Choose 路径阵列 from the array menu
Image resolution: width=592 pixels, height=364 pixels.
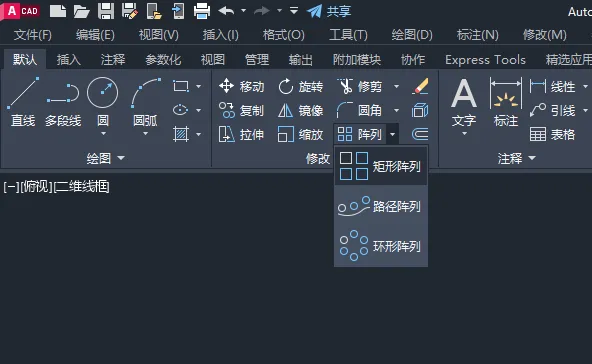(x=381, y=206)
